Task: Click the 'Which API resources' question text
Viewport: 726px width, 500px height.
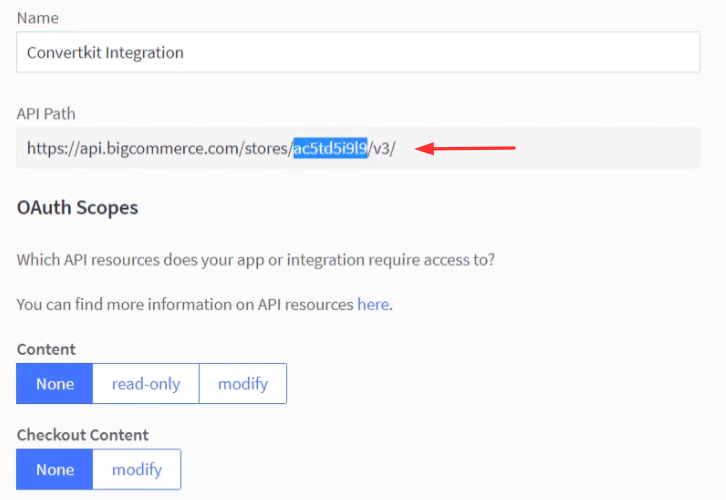Action: 256,260
